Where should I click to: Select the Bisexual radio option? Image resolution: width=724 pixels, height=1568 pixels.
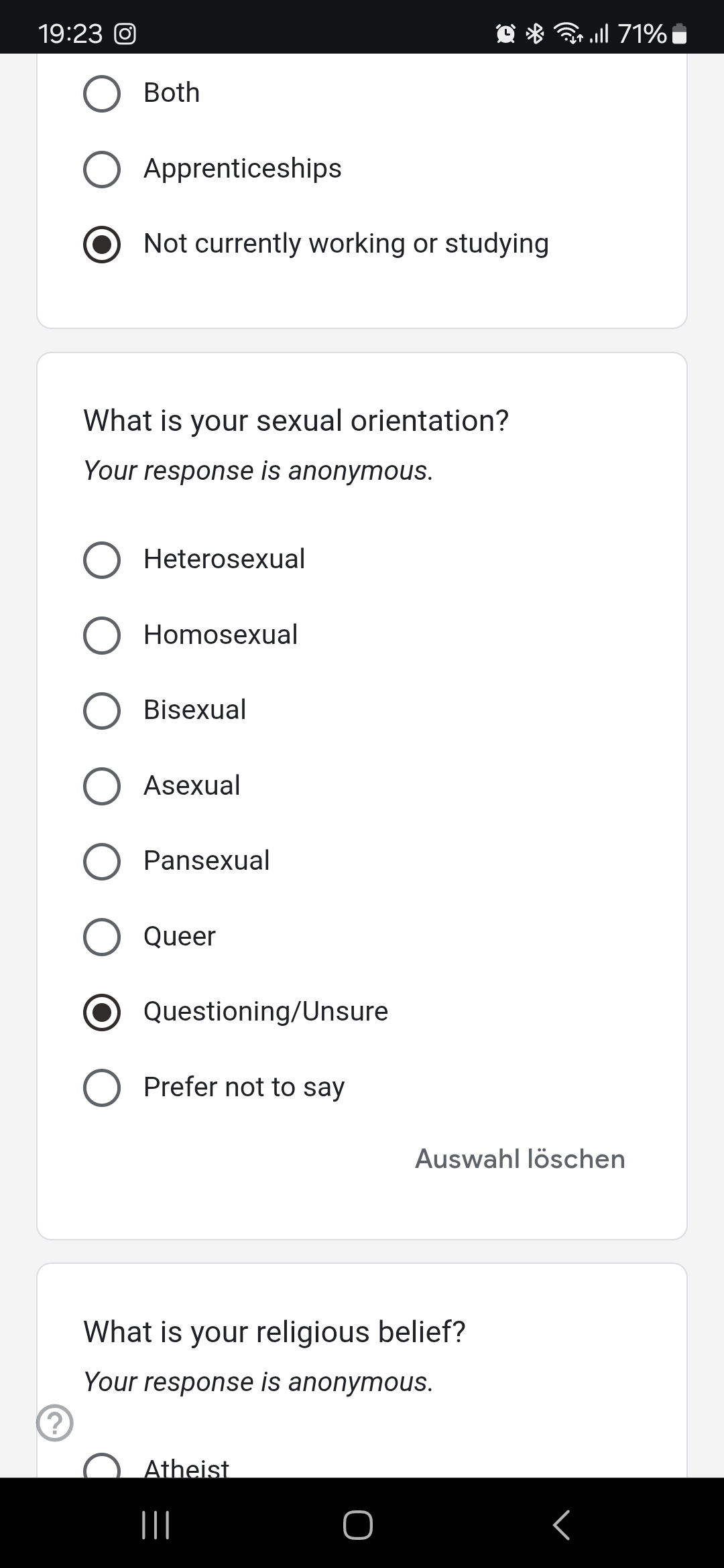[x=102, y=710]
